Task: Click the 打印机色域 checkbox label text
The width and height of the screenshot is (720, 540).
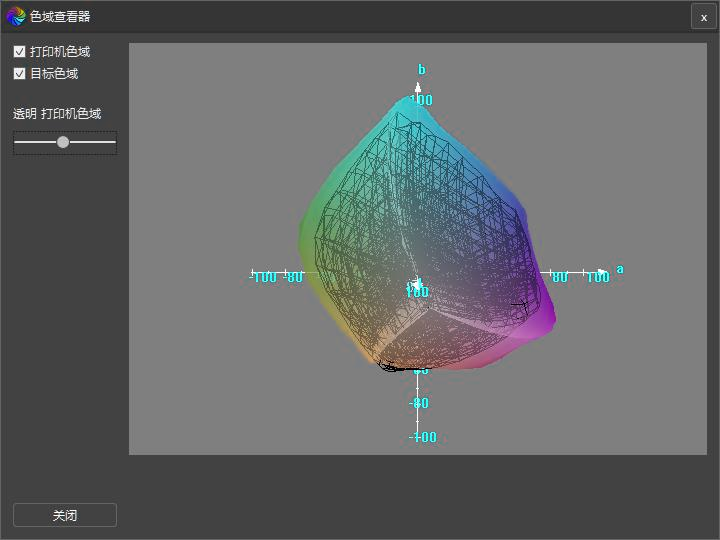Action: [x=60, y=51]
